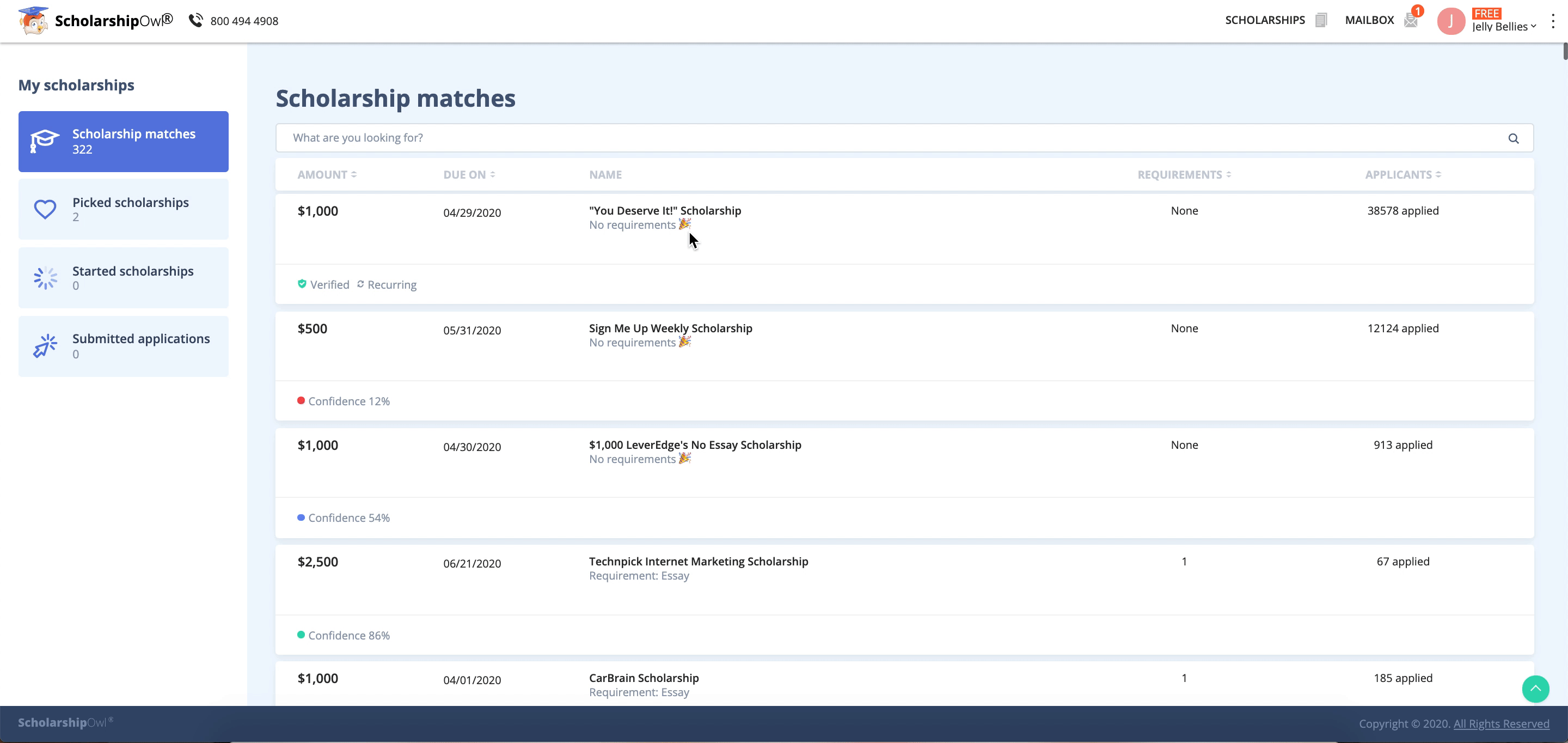Screen dimensions: 1568x743
Task: Open the Sign Me Up Weekly Scholarship
Action: (670, 328)
